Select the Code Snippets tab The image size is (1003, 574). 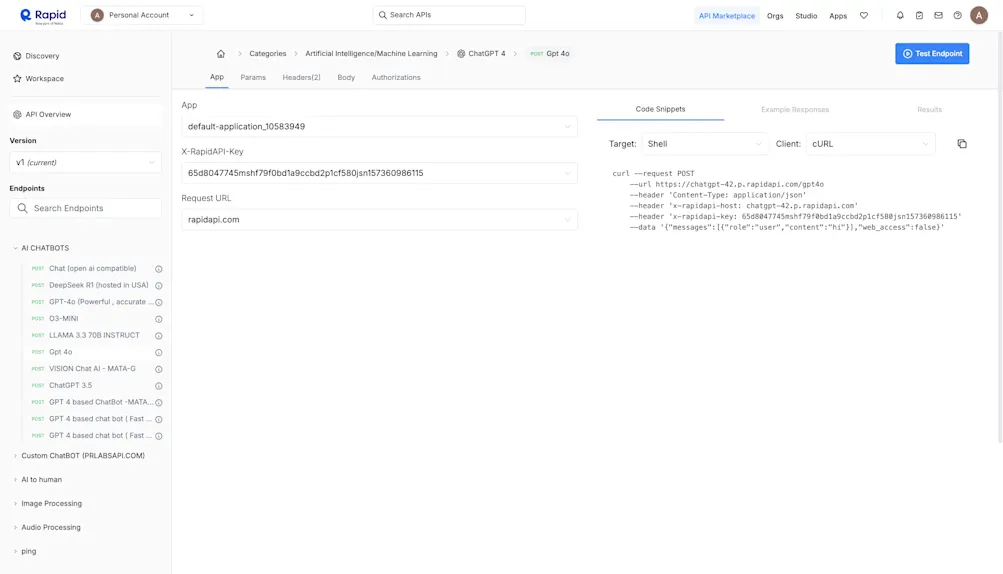point(660,109)
